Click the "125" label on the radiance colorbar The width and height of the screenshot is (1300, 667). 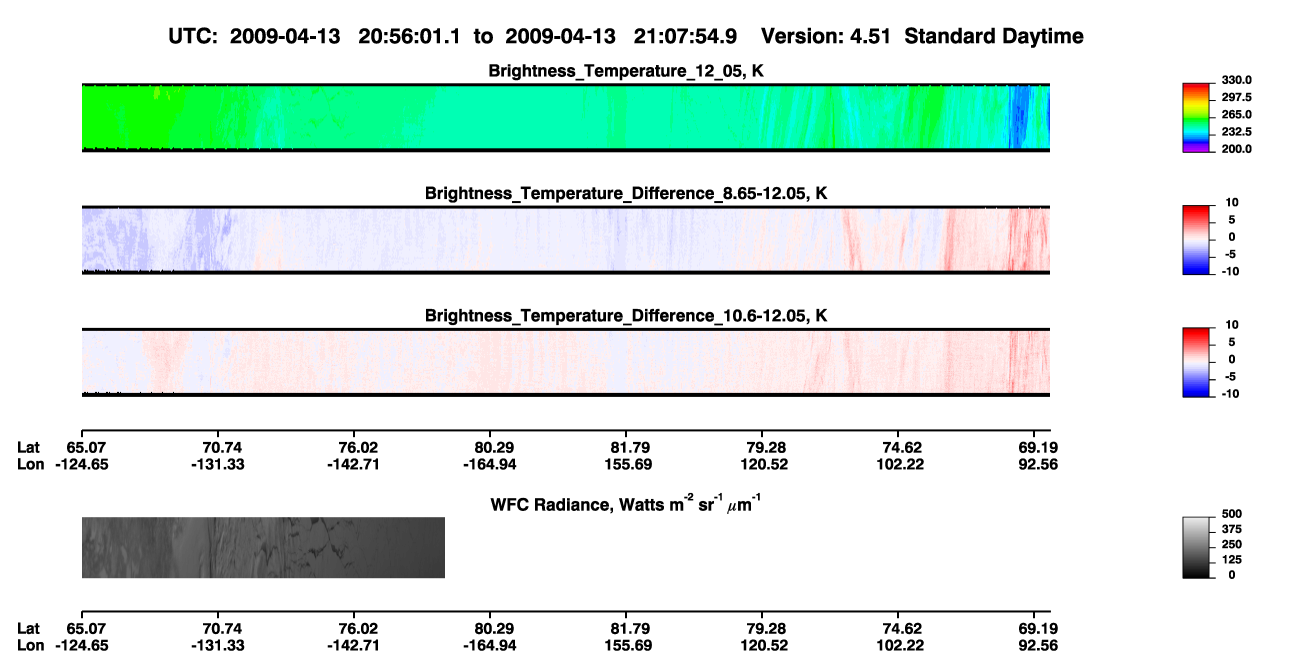coord(1233,559)
